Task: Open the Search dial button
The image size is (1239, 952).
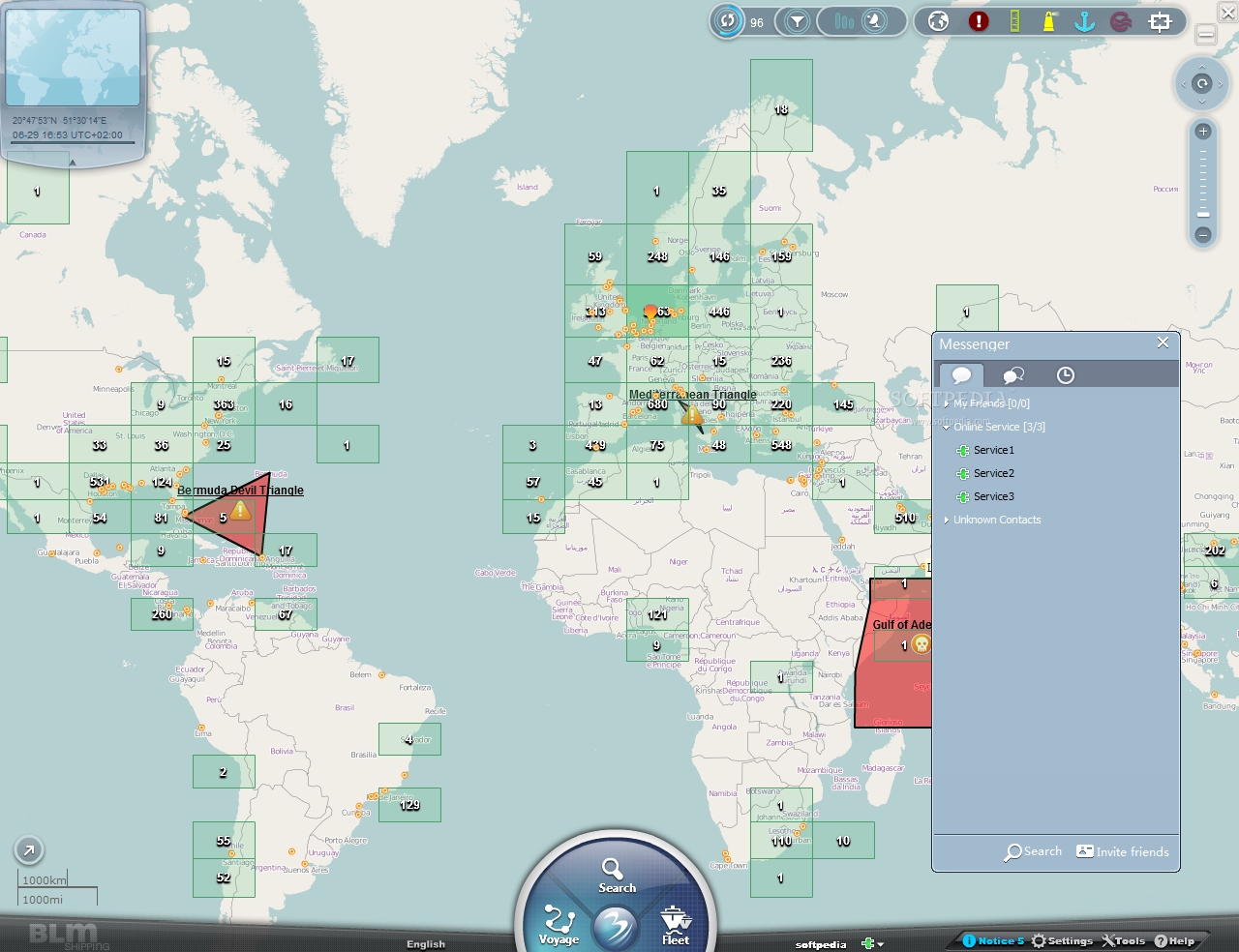Action: click(x=616, y=875)
